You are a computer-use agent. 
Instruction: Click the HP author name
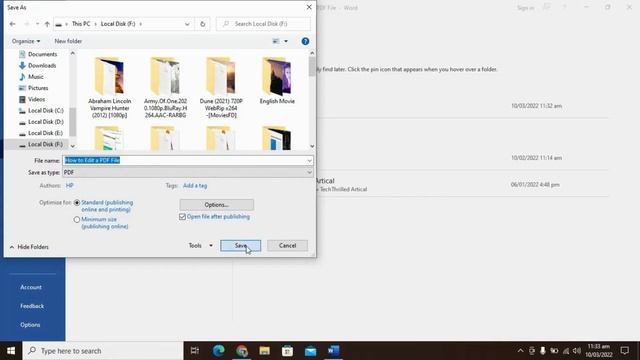[70, 186]
